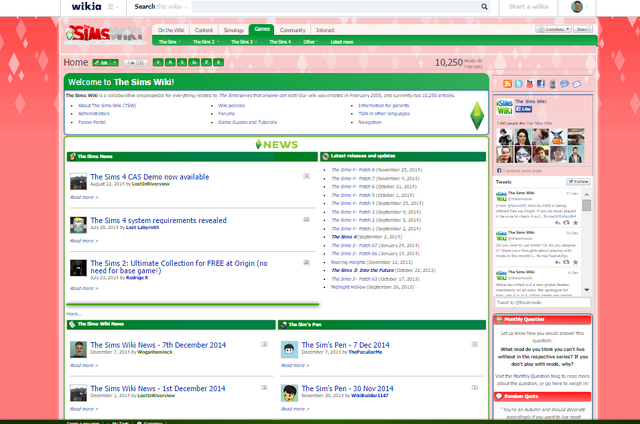Expand the Edit button dropdown arrow

[115, 62]
